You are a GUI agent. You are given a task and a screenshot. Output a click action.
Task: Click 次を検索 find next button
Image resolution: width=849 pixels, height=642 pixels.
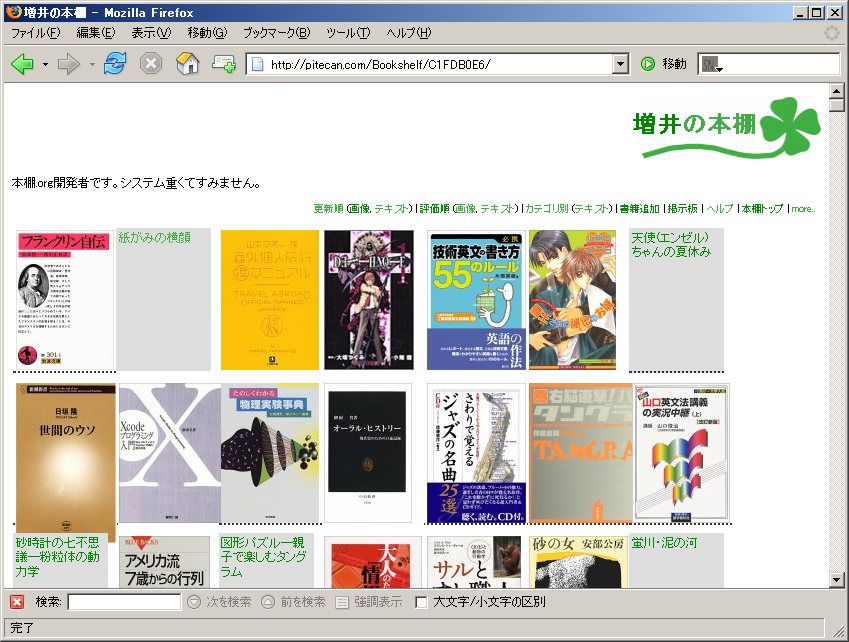tap(219, 602)
